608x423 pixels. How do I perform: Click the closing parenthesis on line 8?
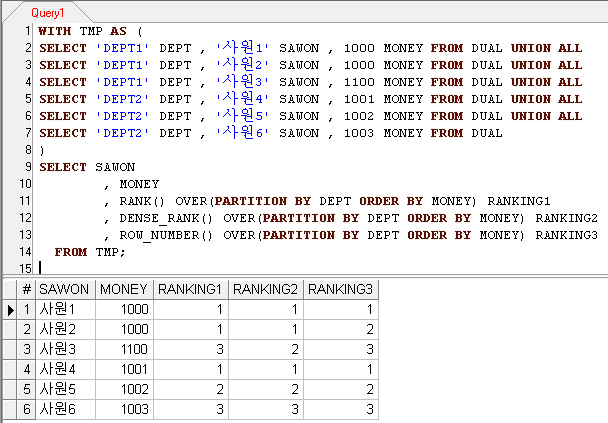(x=42, y=150)
